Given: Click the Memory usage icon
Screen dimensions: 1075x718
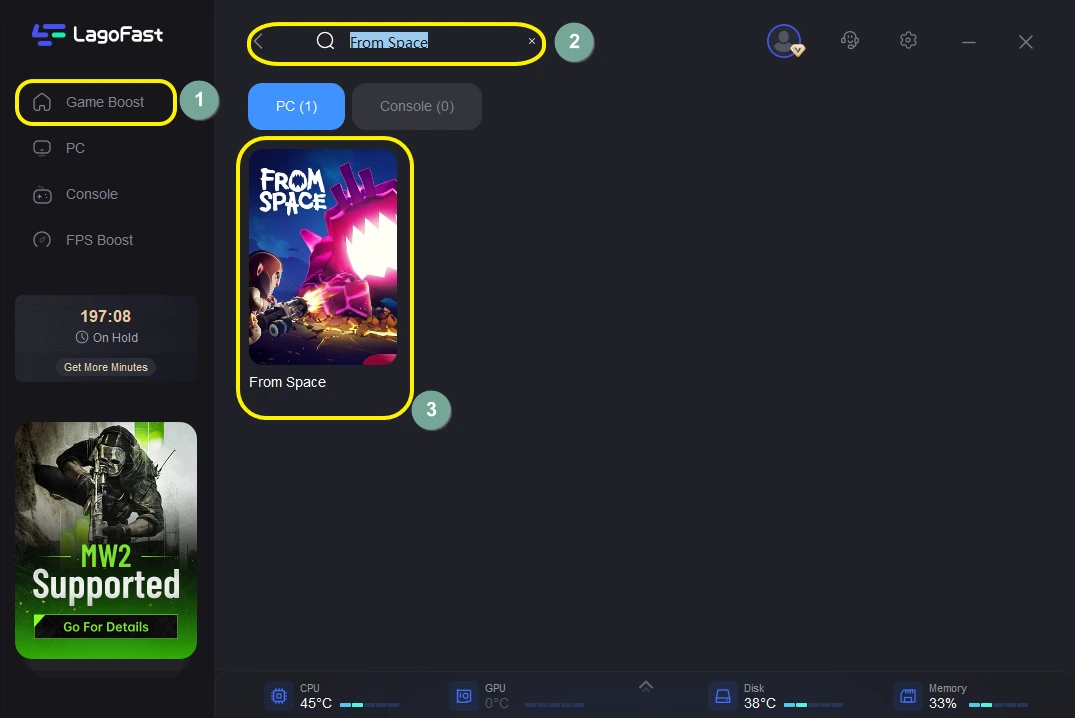Looking at the screenshot, I should point(908,695).
